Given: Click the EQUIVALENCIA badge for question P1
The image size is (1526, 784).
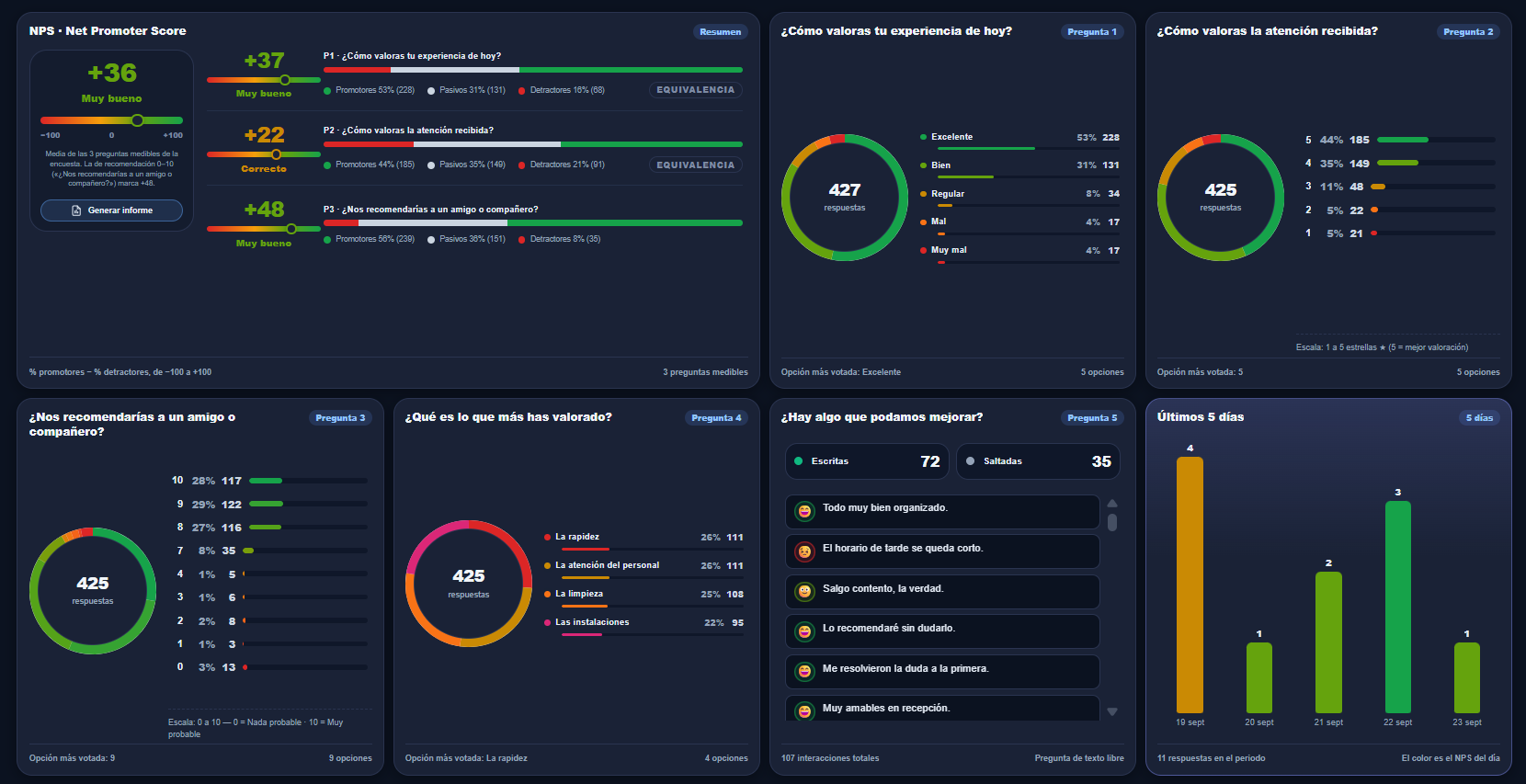Looking at the screenshot, I should click(x=695, y=90).
